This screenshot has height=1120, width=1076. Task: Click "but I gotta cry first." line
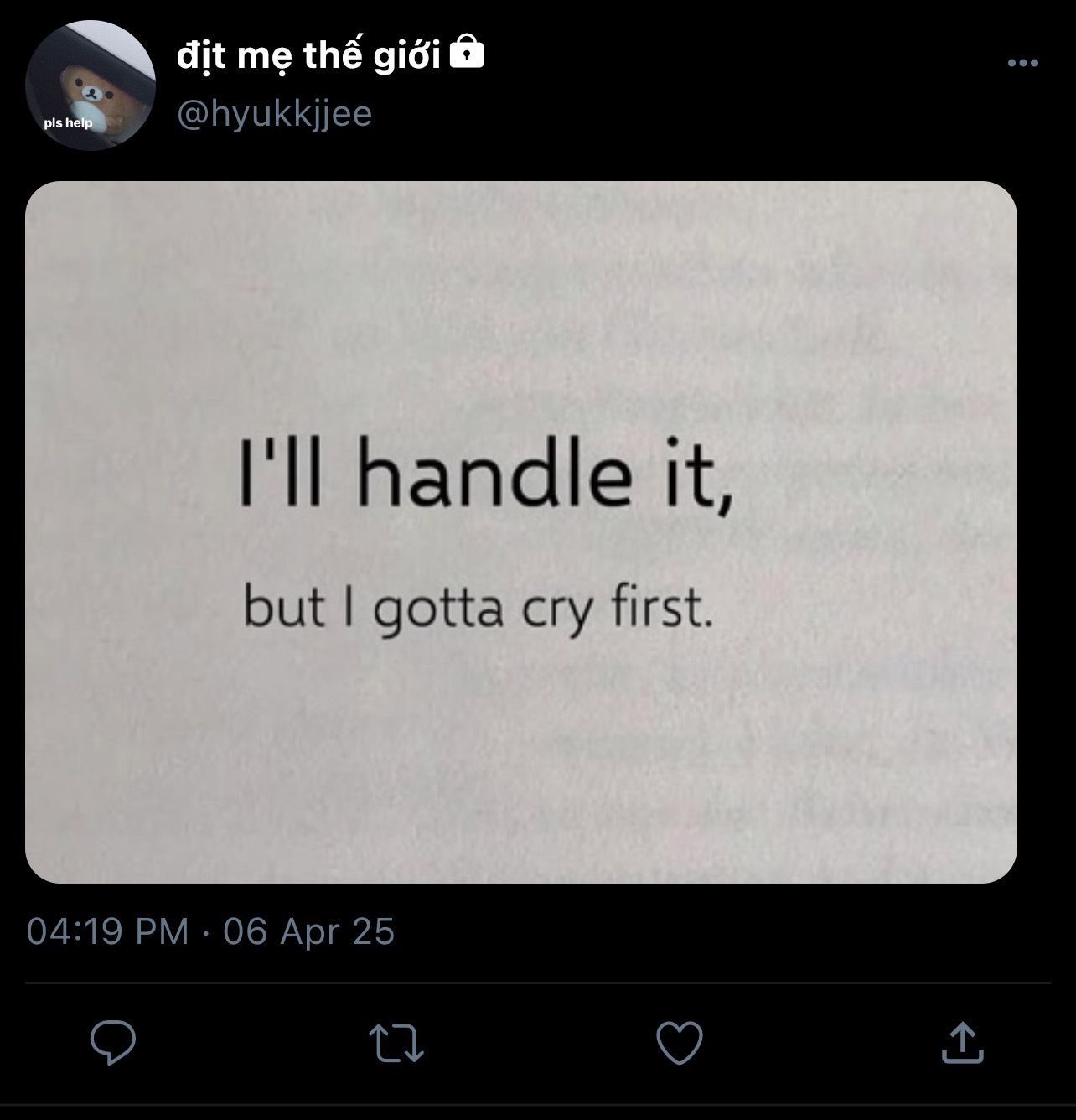(479, 608)
